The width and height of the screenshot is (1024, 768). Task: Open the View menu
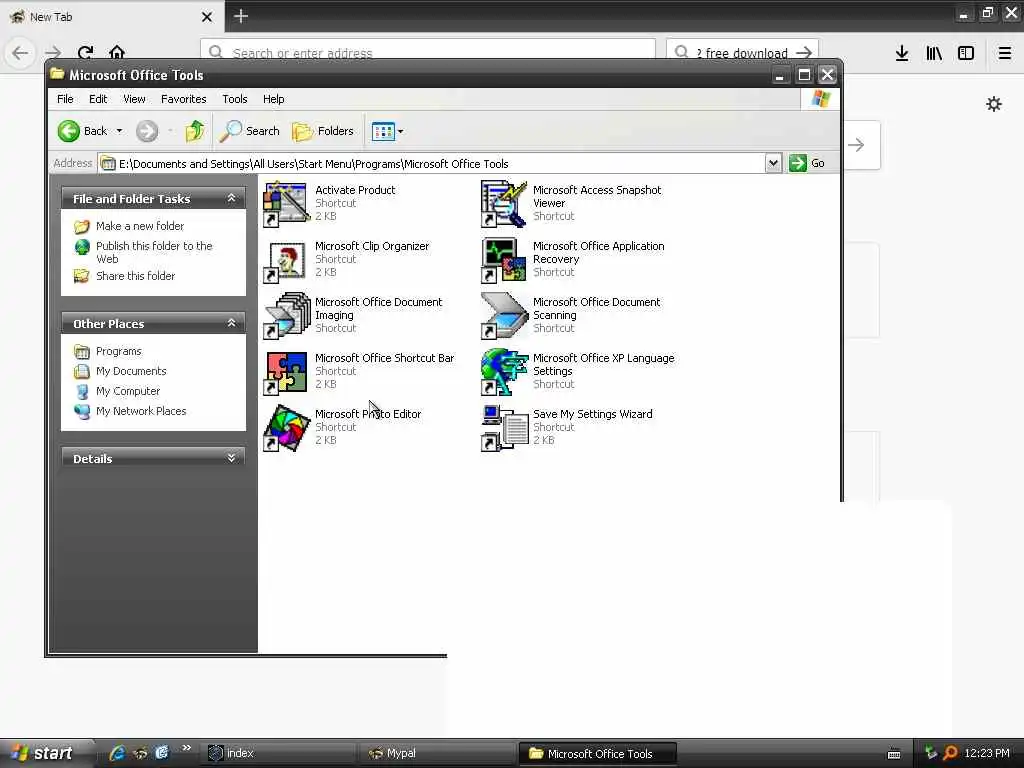134,99
